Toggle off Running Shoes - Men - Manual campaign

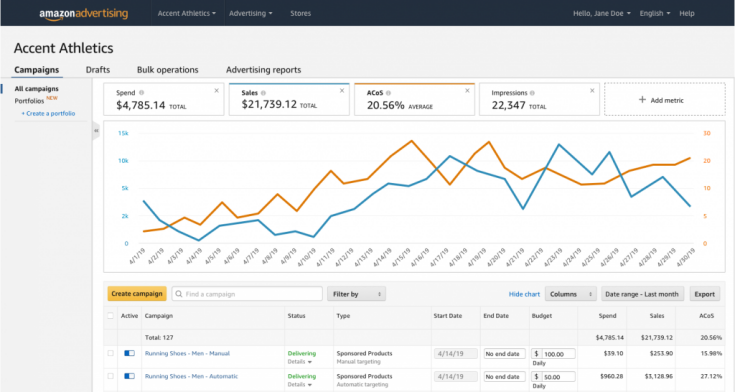[129, 353]
